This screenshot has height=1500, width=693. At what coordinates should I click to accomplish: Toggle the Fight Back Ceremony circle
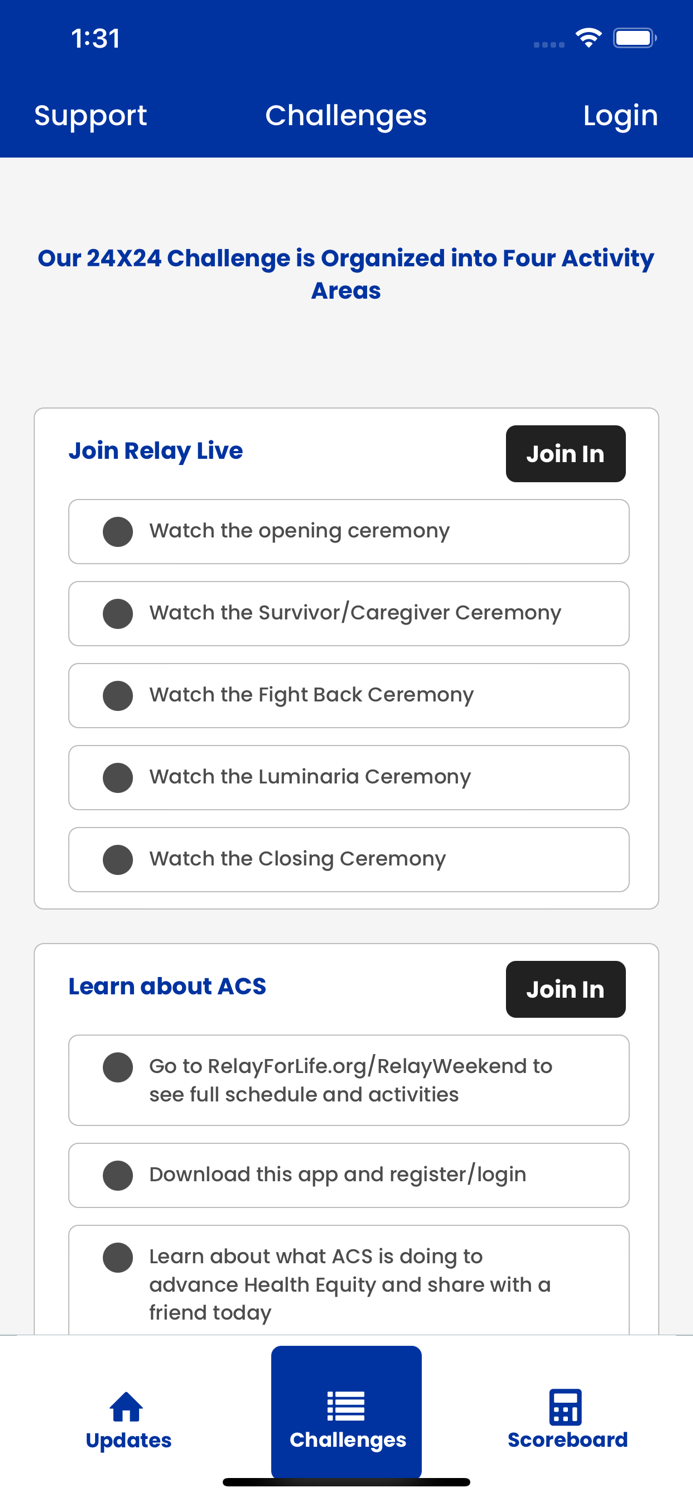[x=118, y=696]
